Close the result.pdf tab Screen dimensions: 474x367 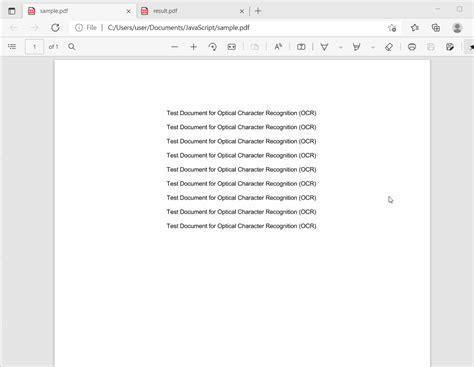pyautogui.click(x=242, y=11)
